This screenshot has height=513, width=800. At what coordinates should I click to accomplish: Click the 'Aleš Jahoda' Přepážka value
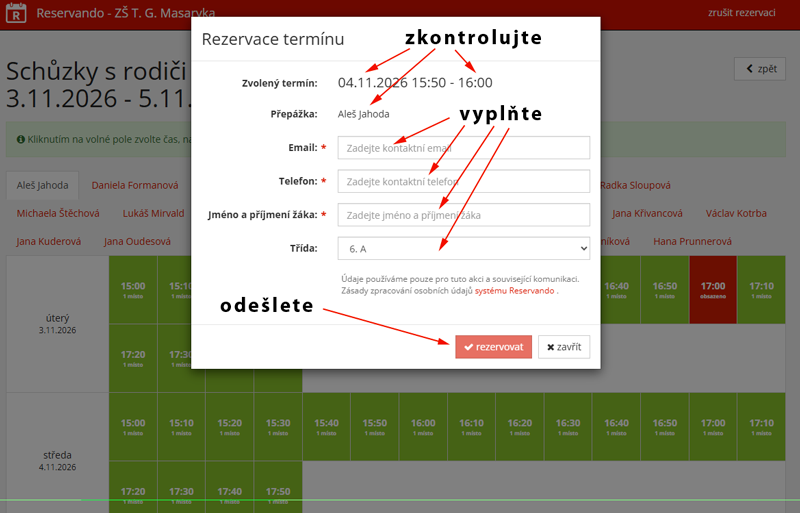tap(363, 114)
